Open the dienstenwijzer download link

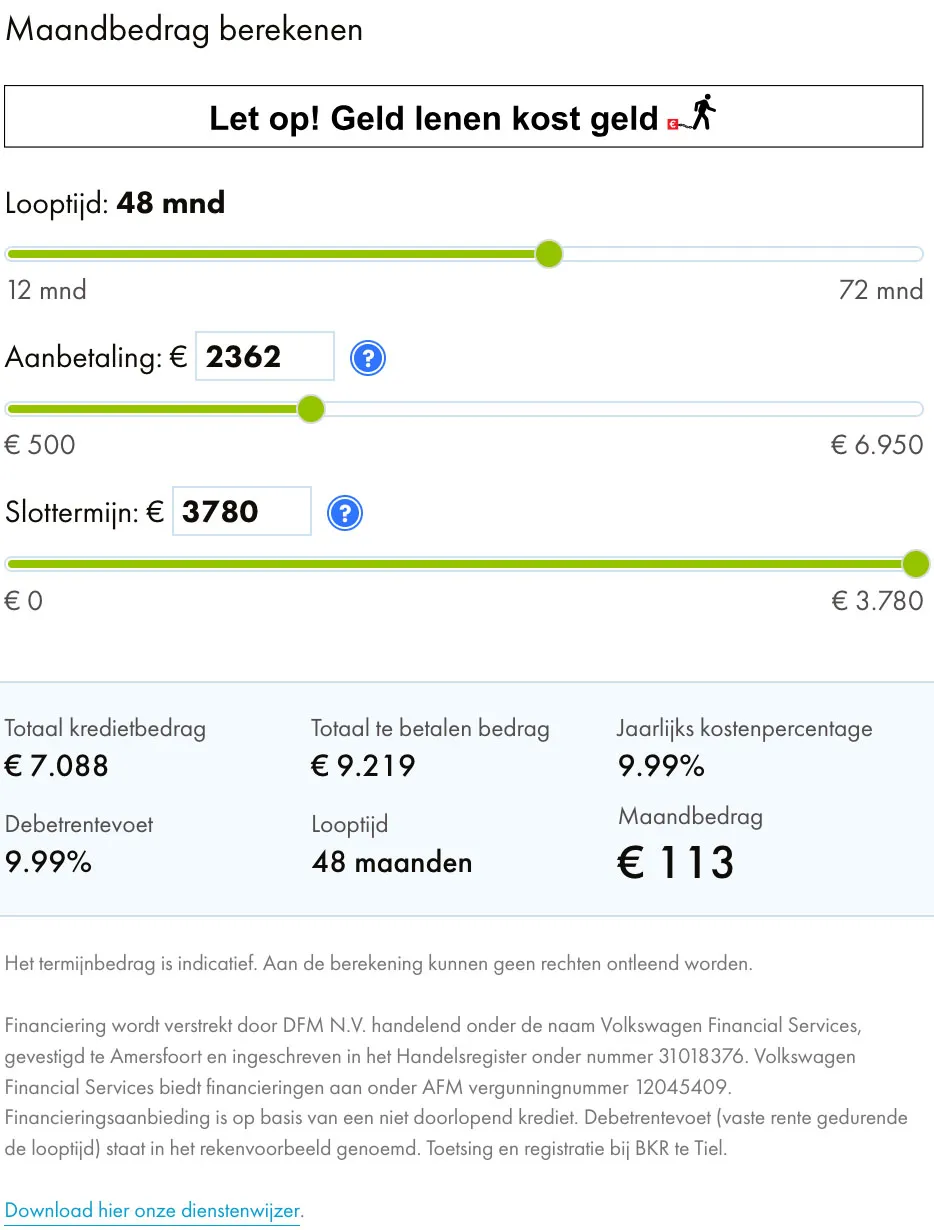tap(152, 1211)
